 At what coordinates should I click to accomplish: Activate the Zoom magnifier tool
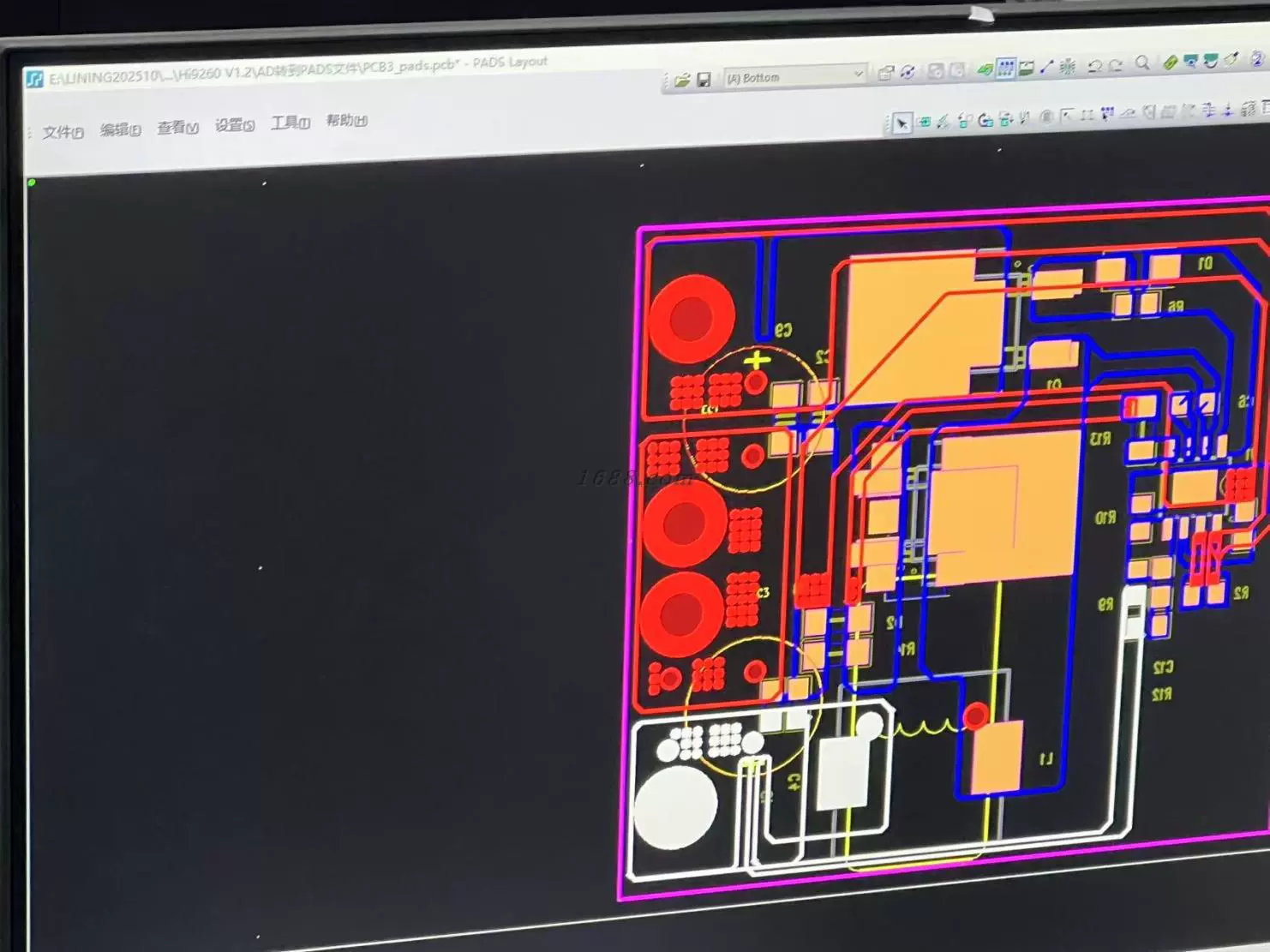pyautogui.click(x=1142, y=63)
